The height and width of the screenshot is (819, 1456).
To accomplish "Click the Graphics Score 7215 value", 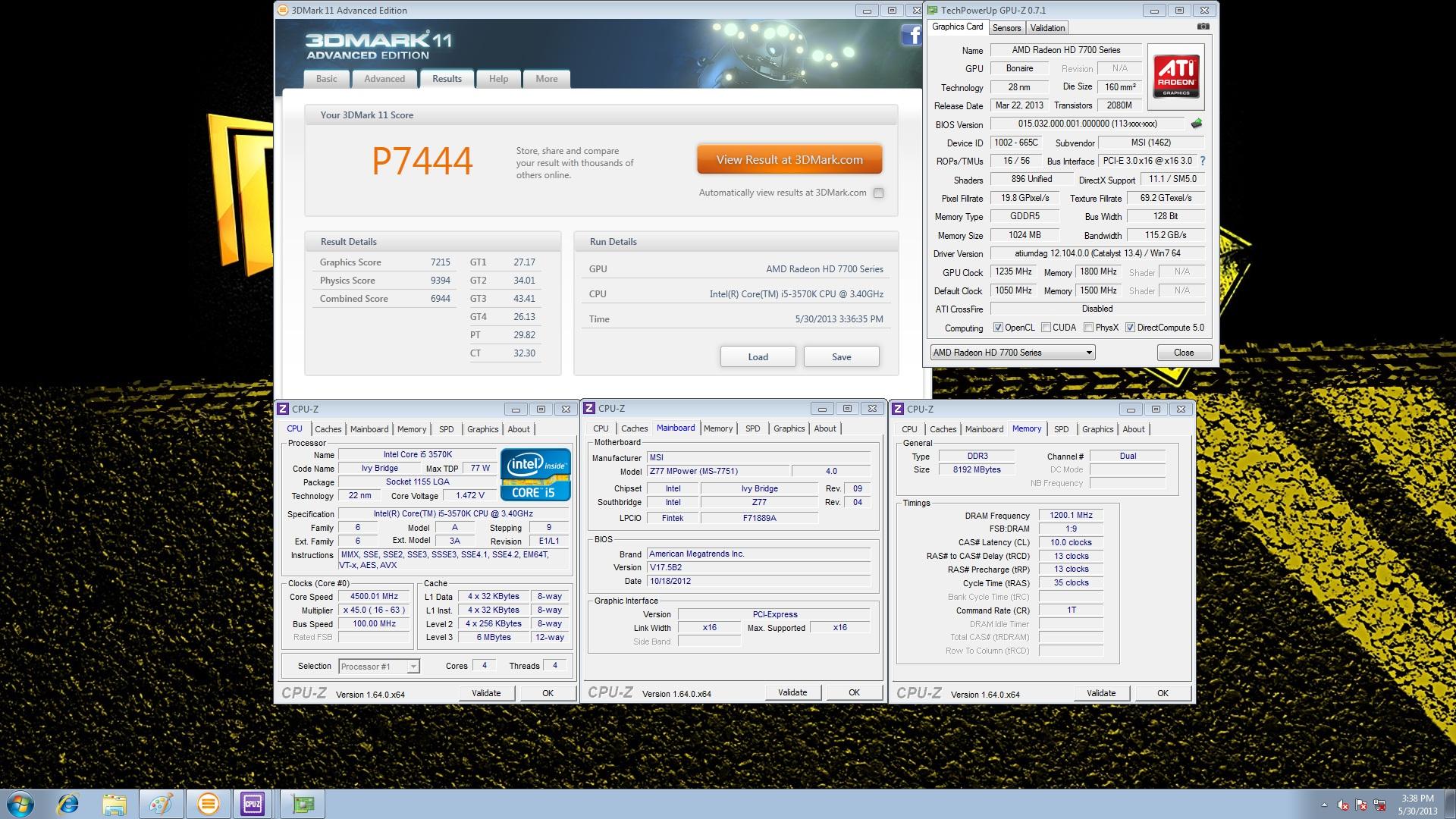I will point(441,262).
